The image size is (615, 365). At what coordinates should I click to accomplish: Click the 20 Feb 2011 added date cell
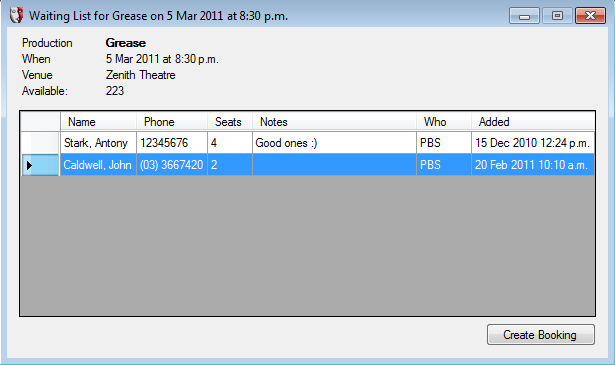[533, 165]
